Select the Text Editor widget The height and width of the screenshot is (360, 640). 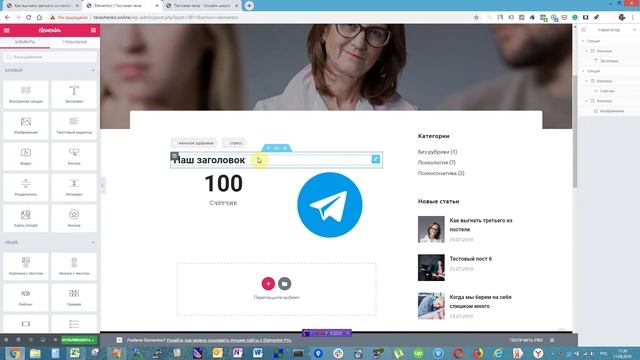[x=74, y=125]
